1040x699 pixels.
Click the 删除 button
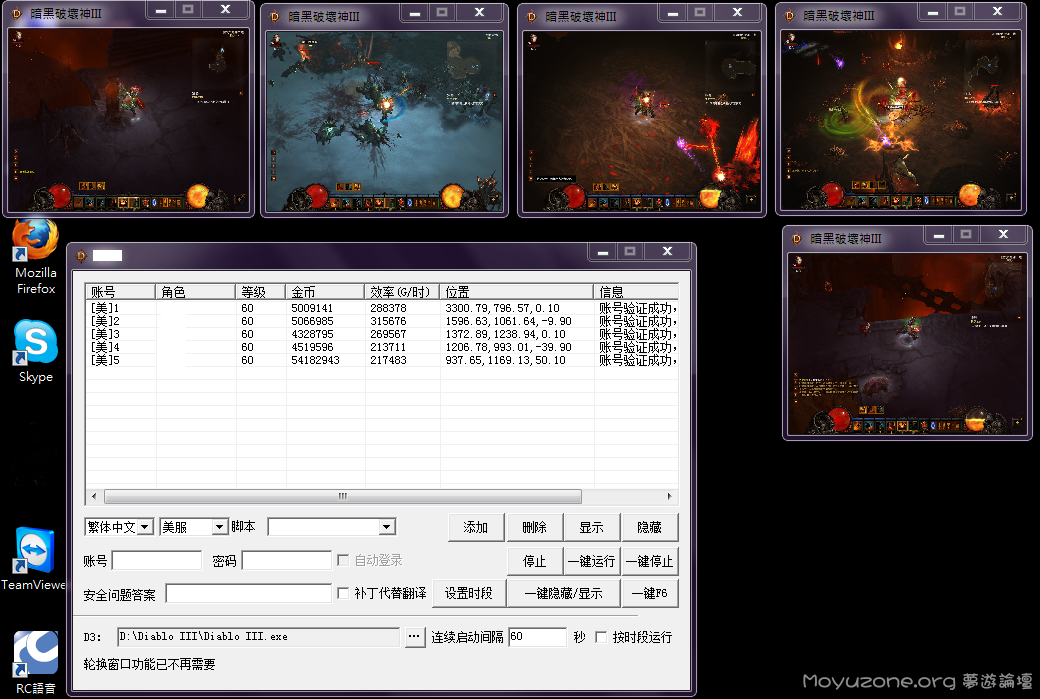point(534,527)
